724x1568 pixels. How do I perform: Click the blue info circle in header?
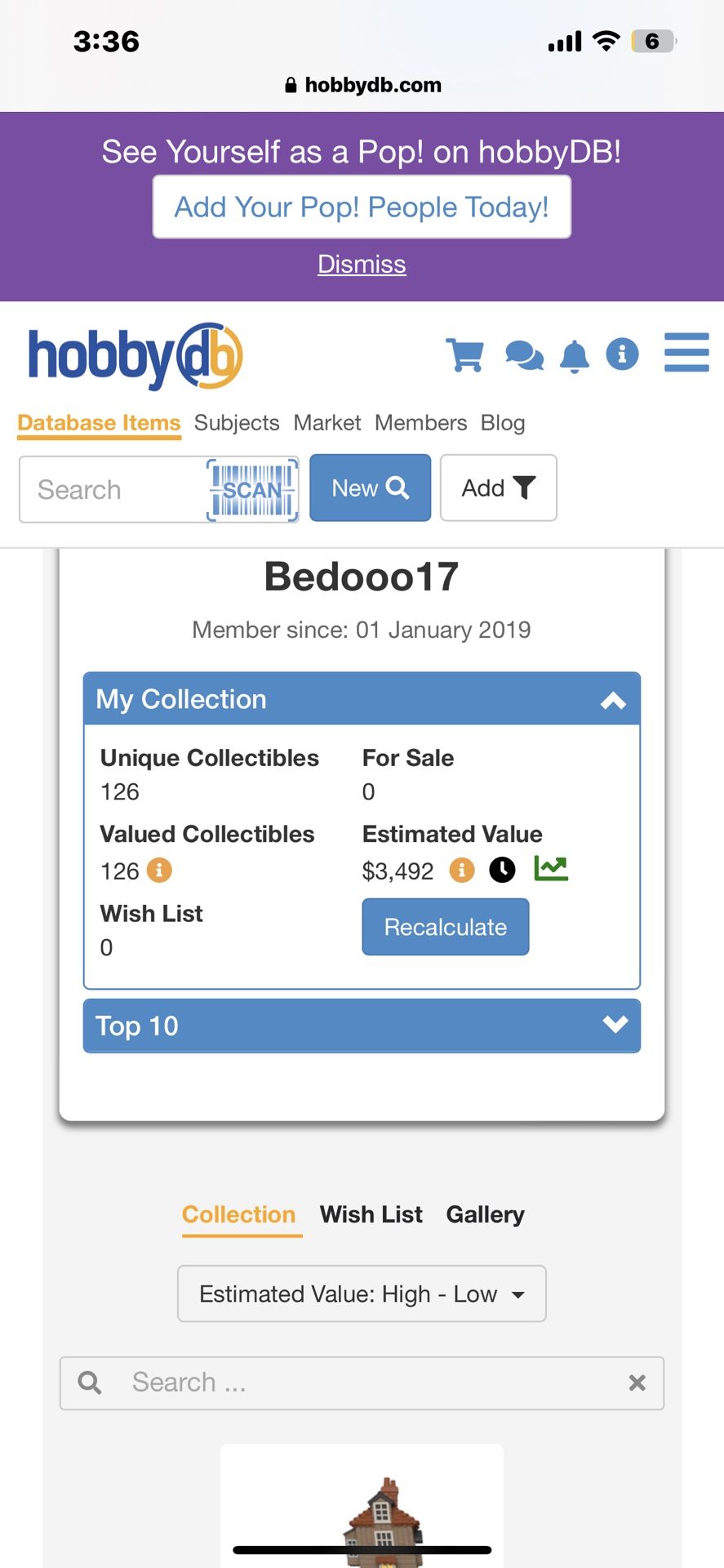coord(622,354)
